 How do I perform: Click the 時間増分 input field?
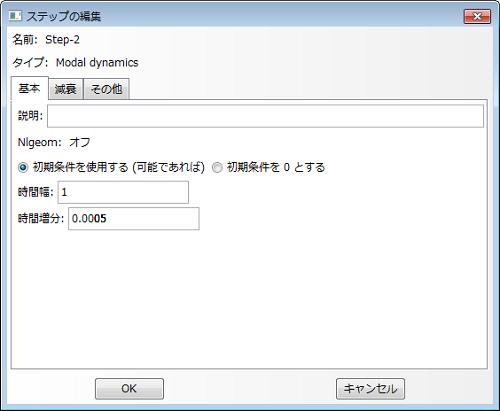click(134, 219)
